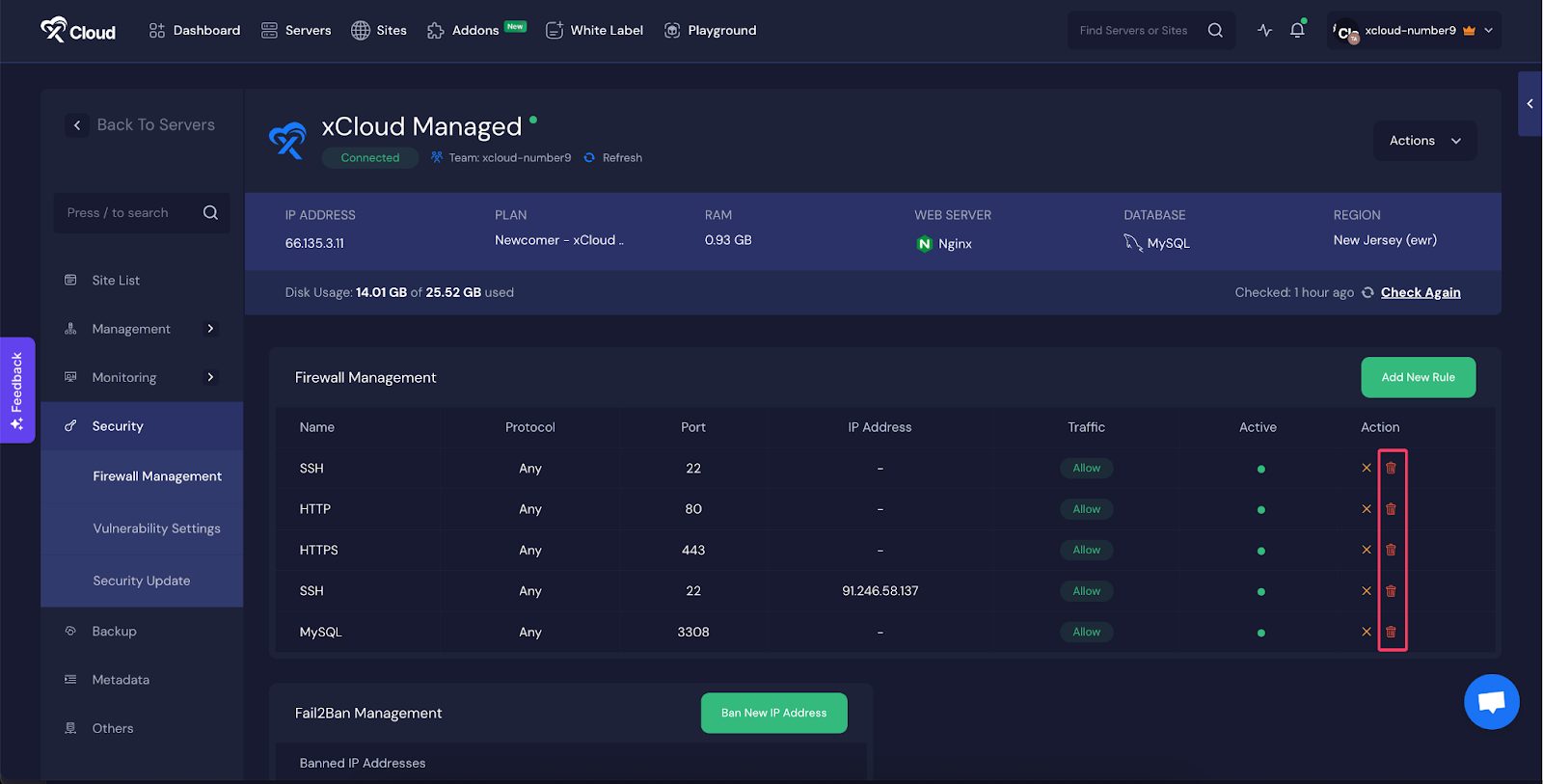The width and height of the screenshot is (1543, 784).
Task: Focus the Press / to search field
Action: pos(141,213)
